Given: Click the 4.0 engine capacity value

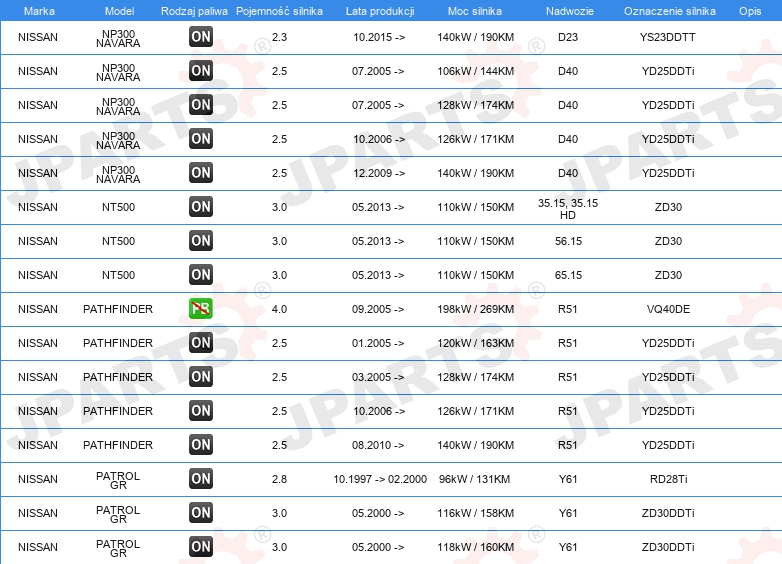Looking at the screenshot, I should (279, 309).
